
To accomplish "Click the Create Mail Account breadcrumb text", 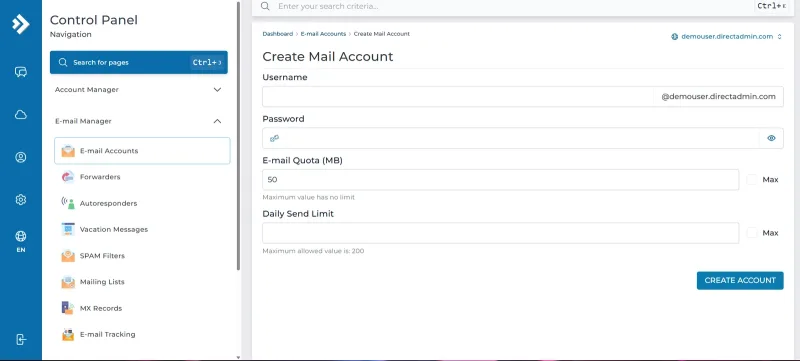I will pos(382,34).
